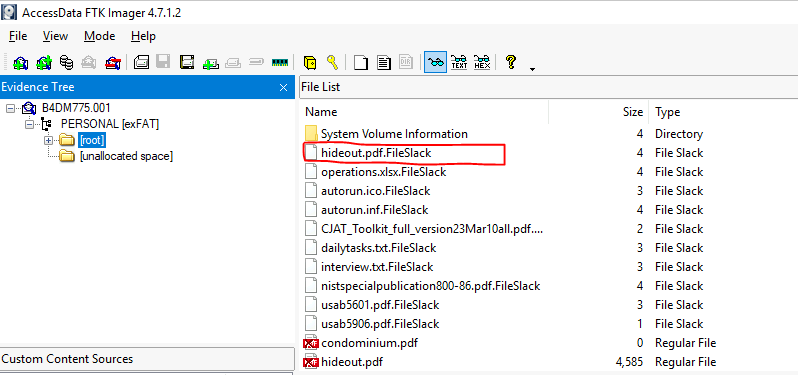Click greyed Create Custom Content Image icon
Screen dimensions: 798x375
(x=233, y=63)
